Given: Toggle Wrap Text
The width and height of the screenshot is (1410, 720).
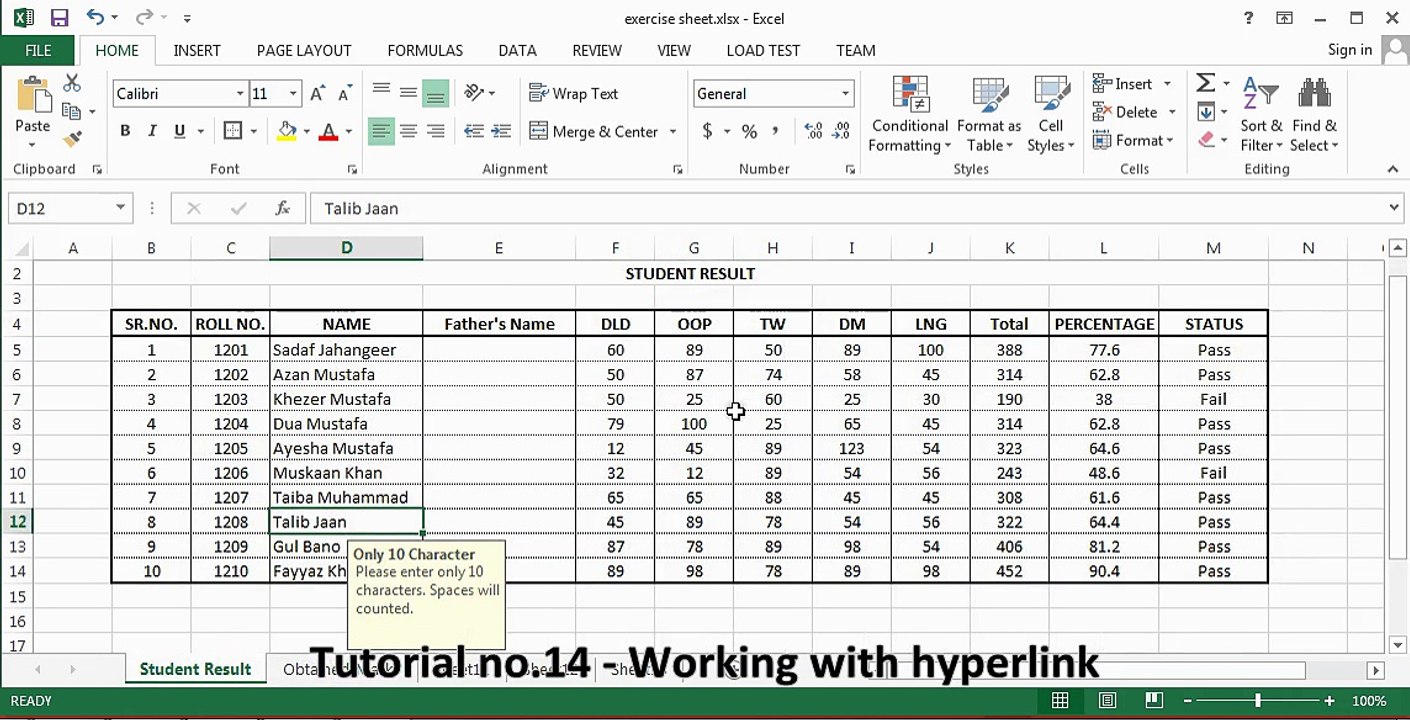Looking at the screenshot, I should coord(574,93).
